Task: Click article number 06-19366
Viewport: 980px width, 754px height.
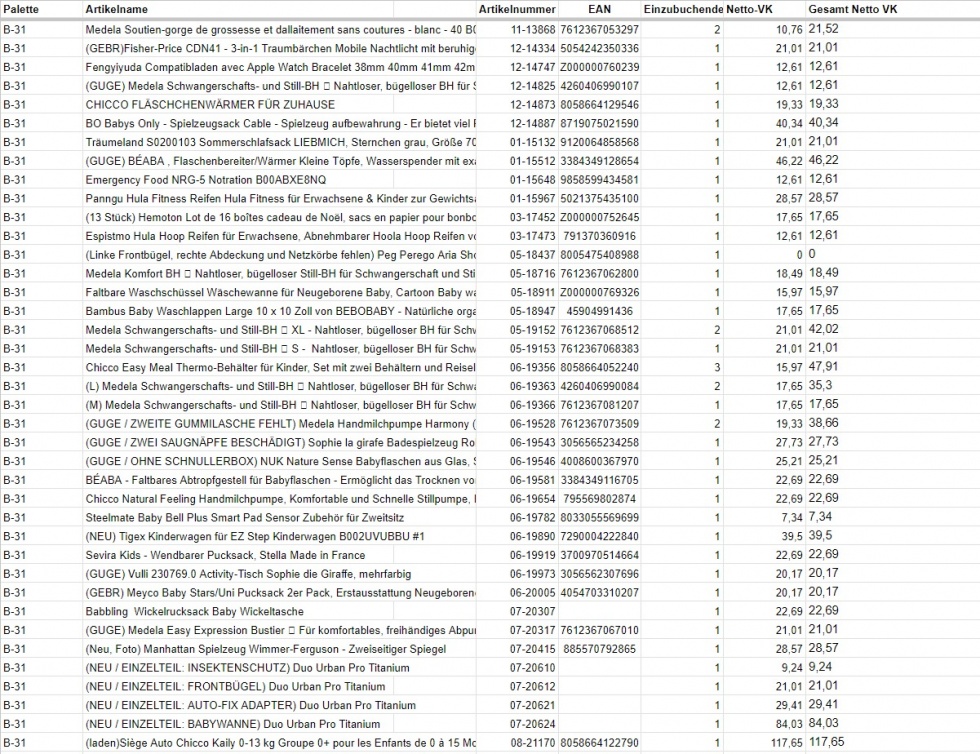Action: (x=532, y=405)
